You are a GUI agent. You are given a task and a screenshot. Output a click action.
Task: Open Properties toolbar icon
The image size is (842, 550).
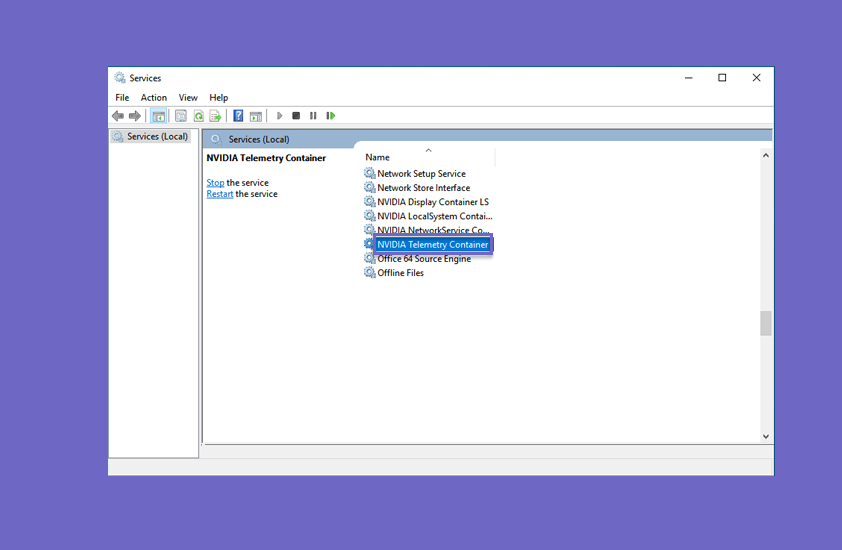click(180, 115)
